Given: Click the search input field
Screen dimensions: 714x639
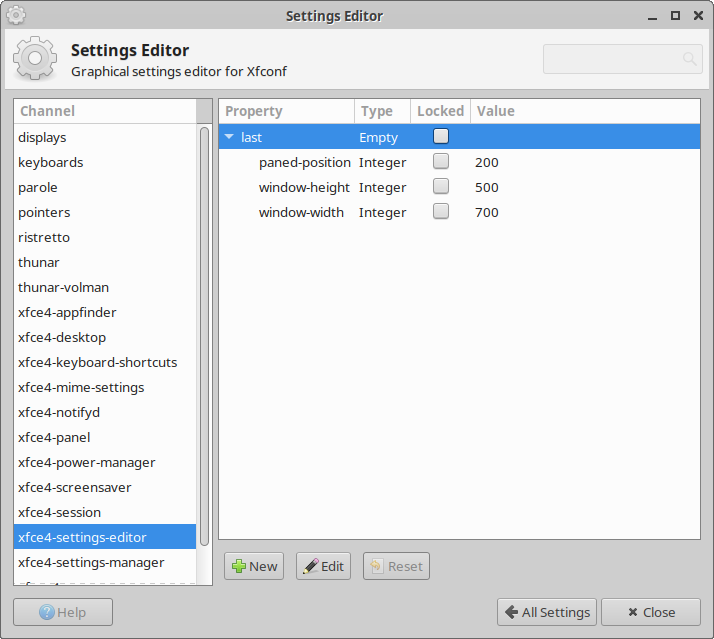Looking at the screenshot, I should pos(612,60).
